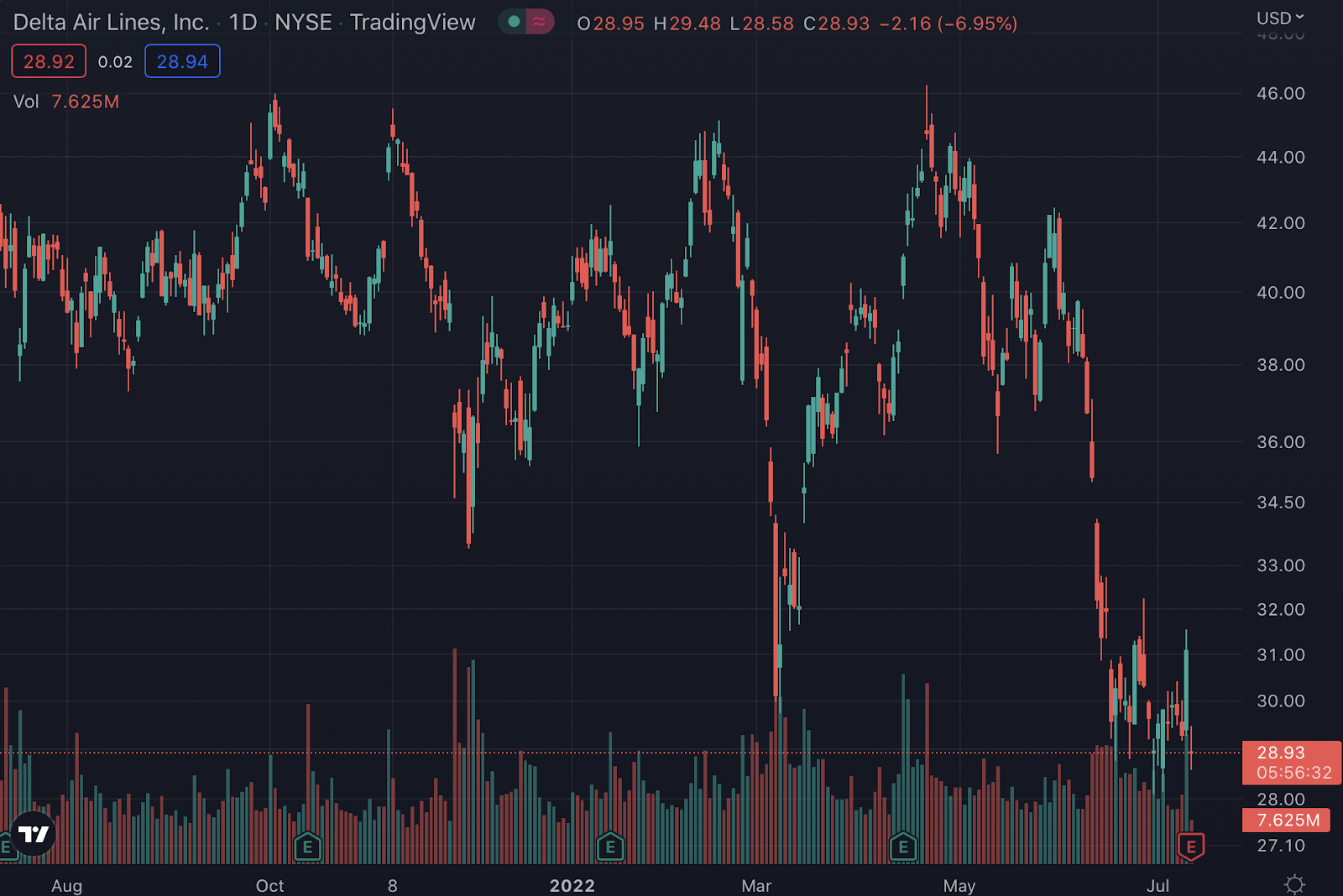Click the May date on time axis

tap(959, 885)
